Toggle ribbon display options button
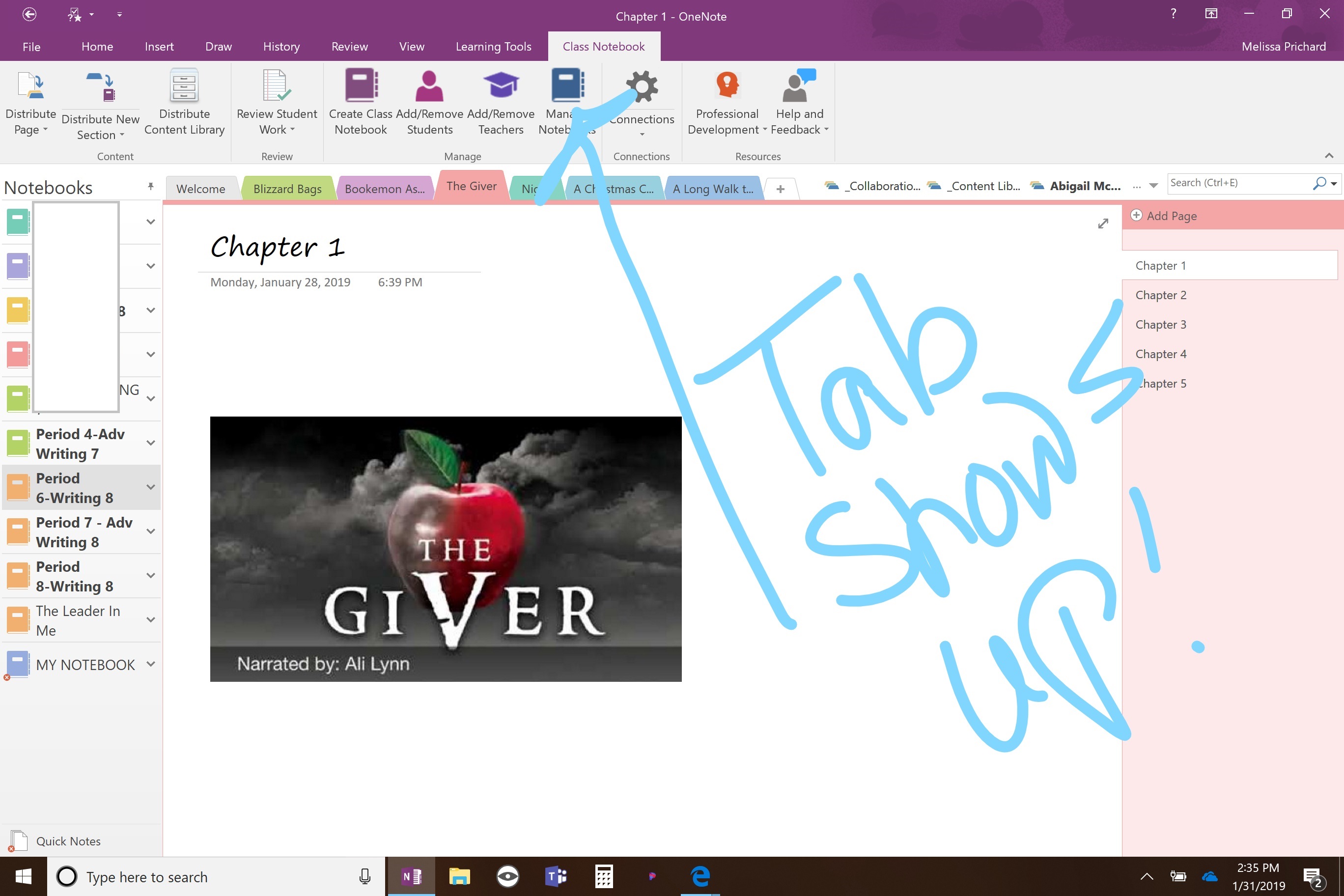Viewport: 1344px width, 896px height. pyautogui.click(x=1211, y=14)
